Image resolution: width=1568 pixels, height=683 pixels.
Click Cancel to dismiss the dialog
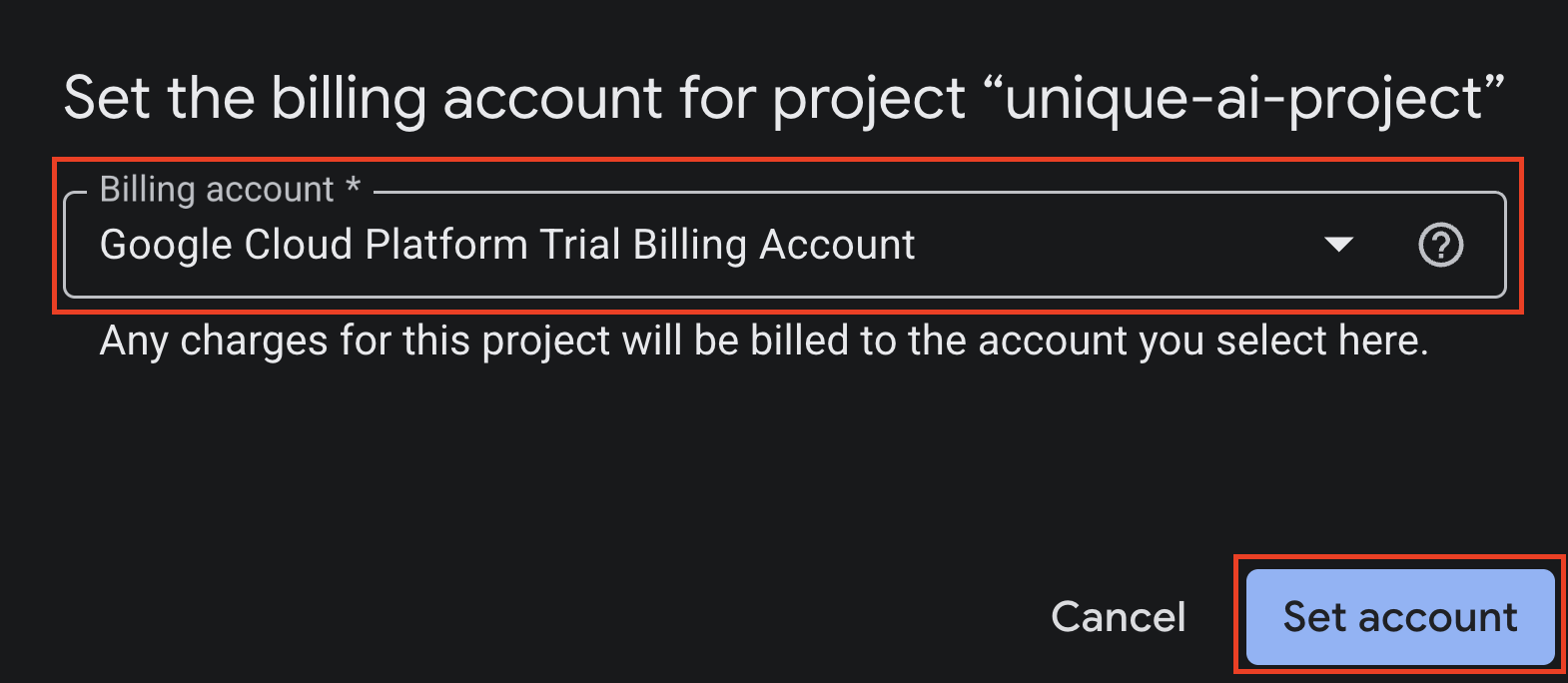point(1117,616)
